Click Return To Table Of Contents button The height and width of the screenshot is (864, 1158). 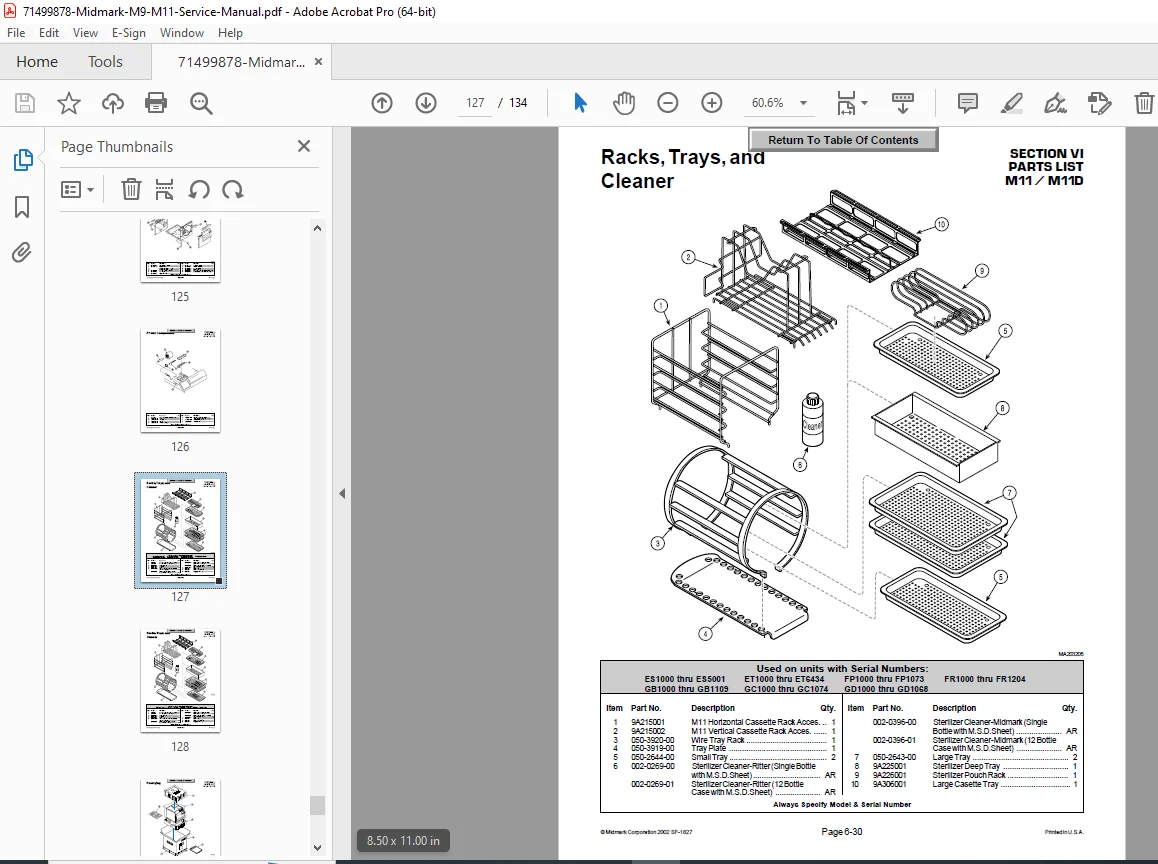point(843,140)
